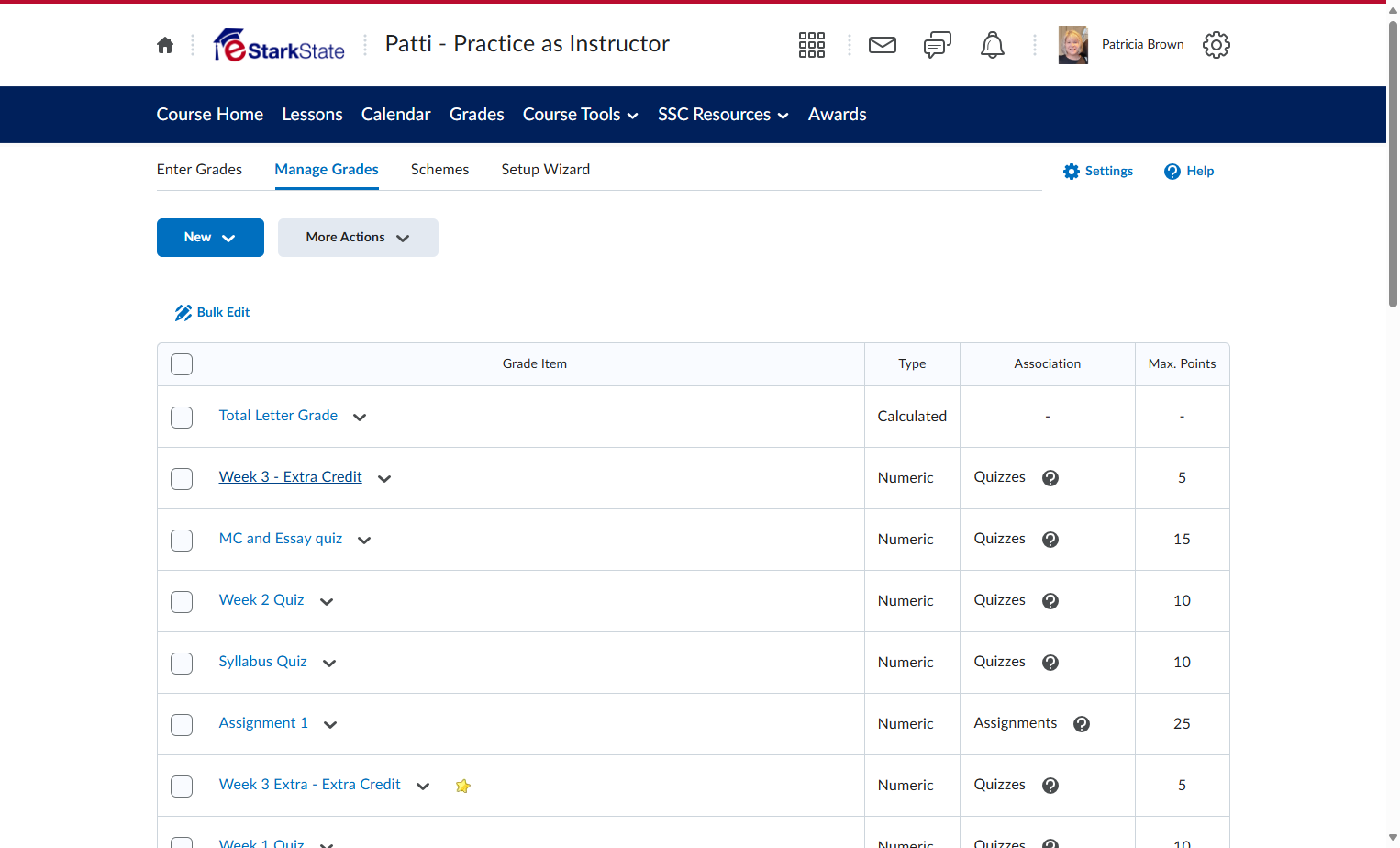Image resolution: width=1400 pixels, height=848 pixels.
Task: Switch to the Schemes tab
Action: pyautogui.click(x=439, y=170)
